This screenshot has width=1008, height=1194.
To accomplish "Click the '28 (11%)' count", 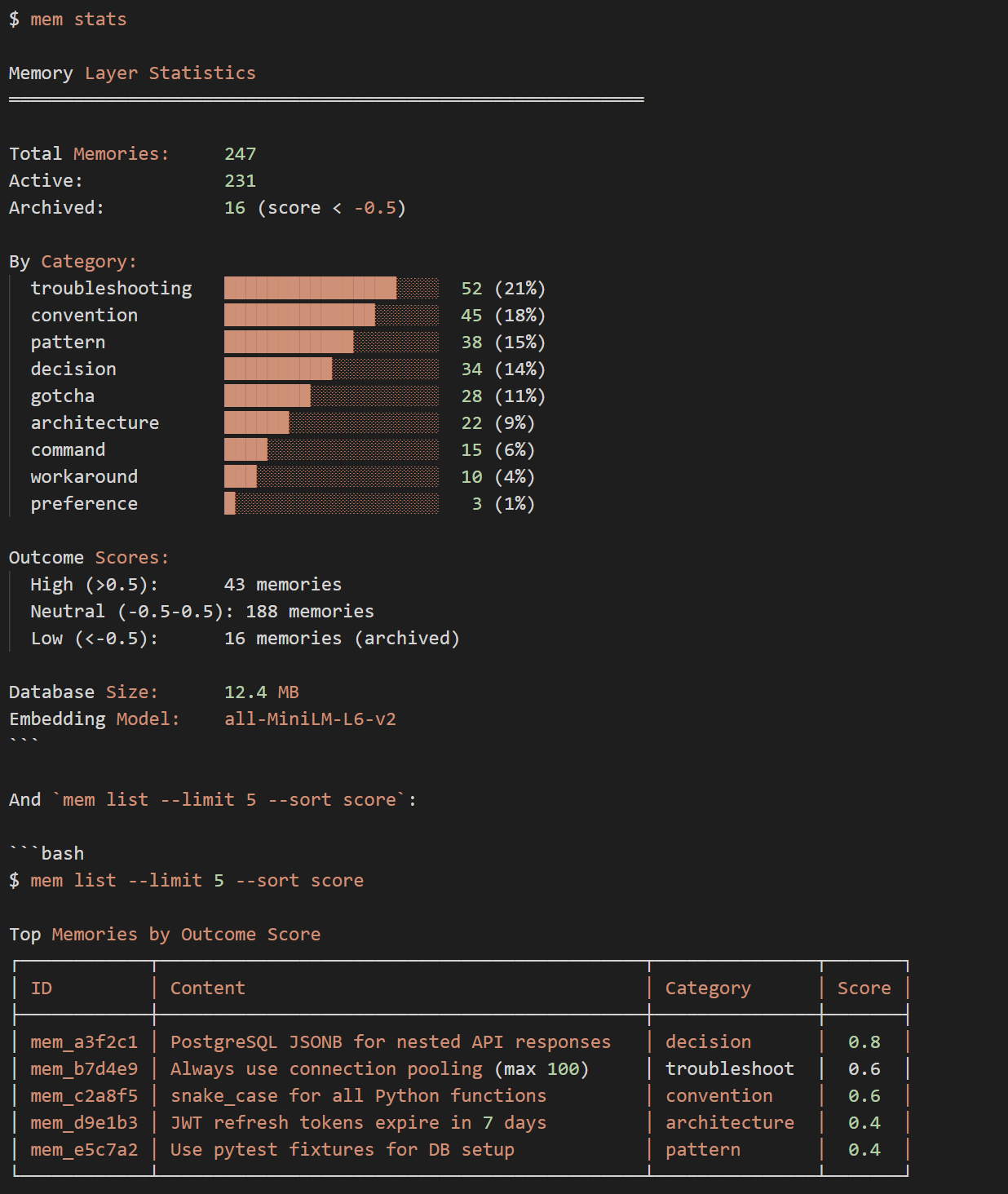I will click(503, 396).
